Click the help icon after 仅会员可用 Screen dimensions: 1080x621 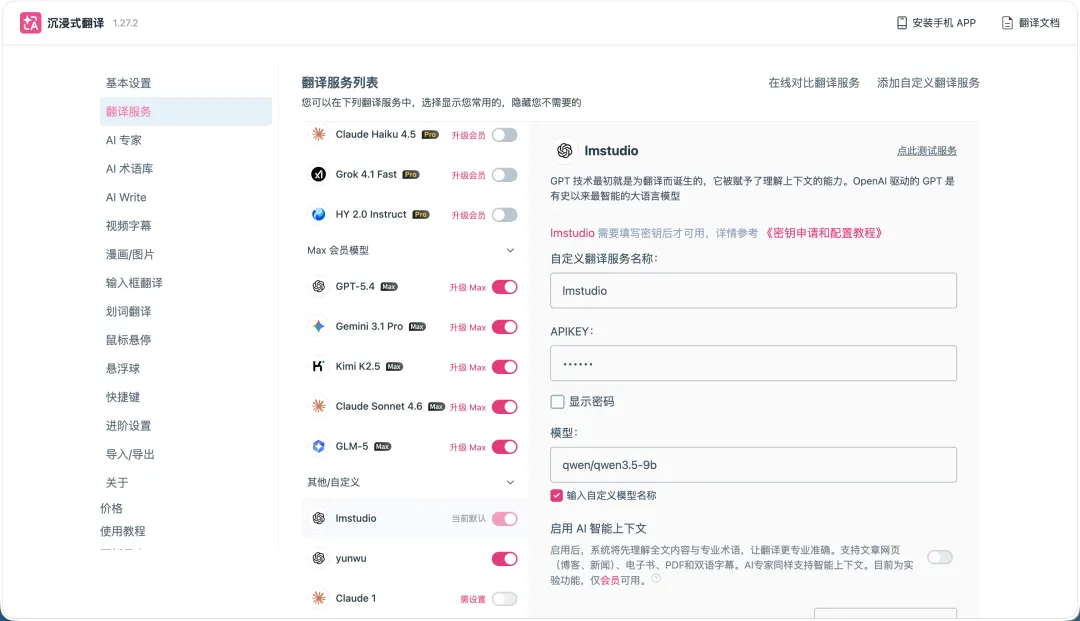[656, 578]
